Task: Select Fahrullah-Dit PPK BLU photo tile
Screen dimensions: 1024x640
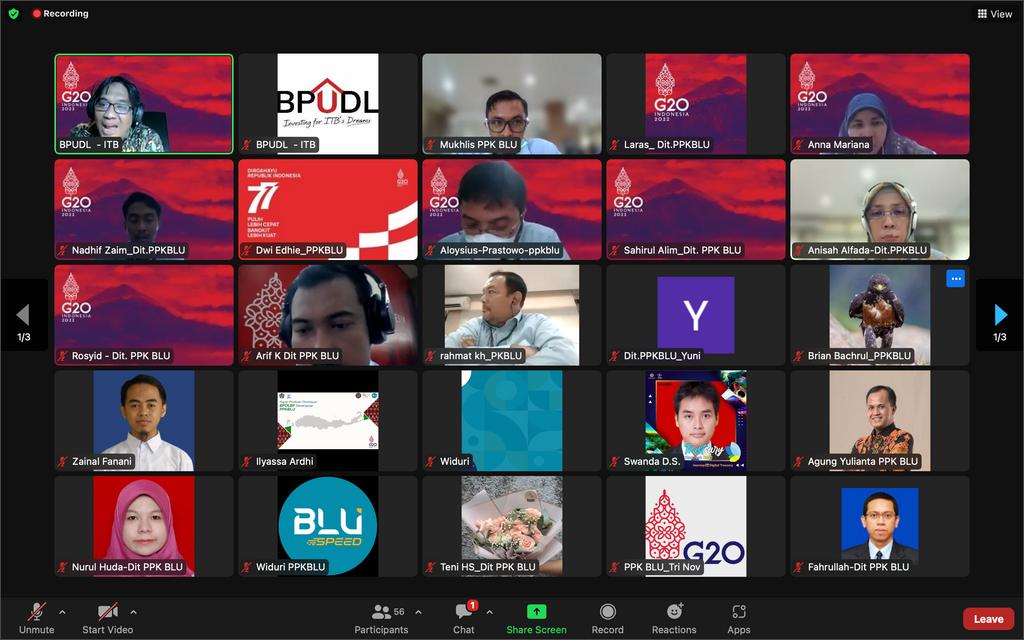Action: 880,526
